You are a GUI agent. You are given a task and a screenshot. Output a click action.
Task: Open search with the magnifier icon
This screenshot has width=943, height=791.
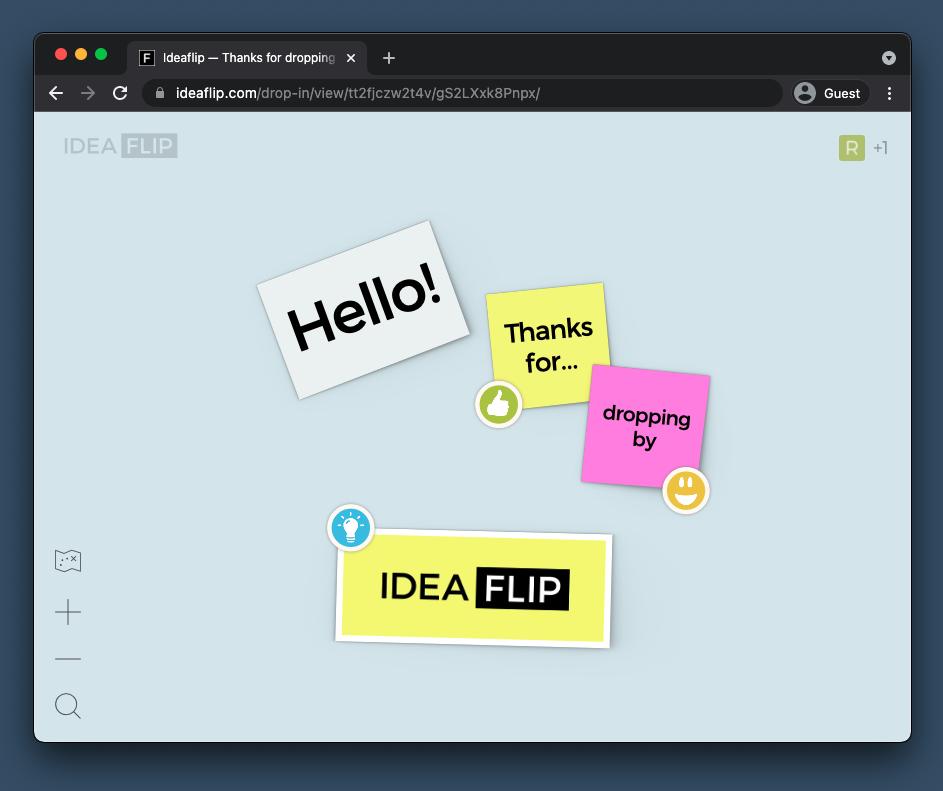(68, 706)
